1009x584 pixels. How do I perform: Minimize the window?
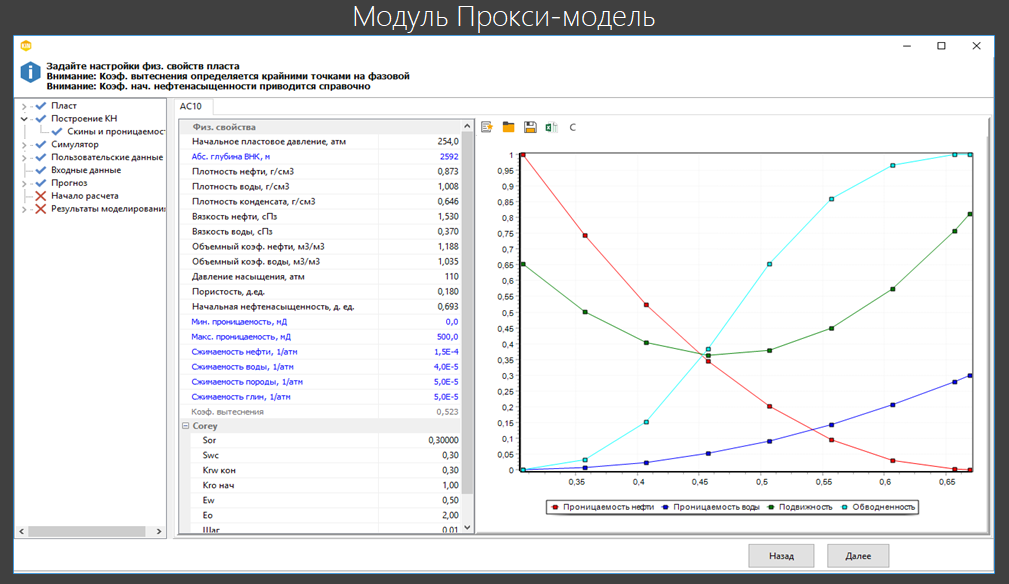[907, 46]
